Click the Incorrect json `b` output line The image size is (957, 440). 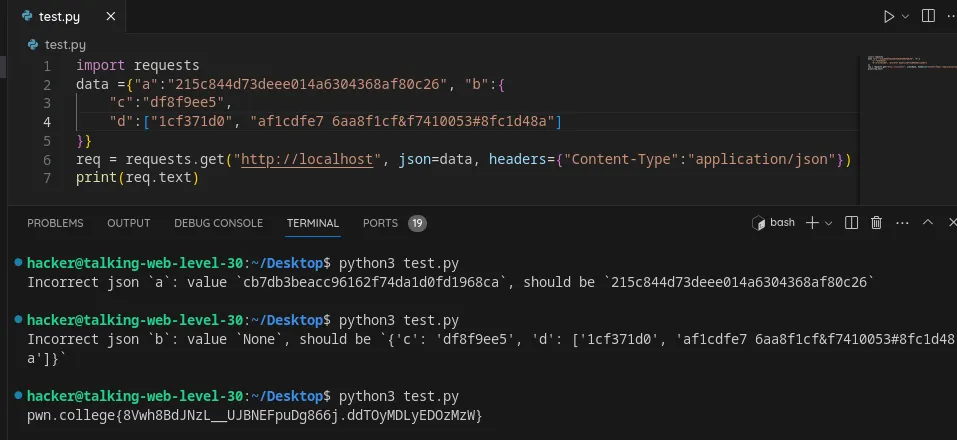pyautogui.click(x=491, y=348)
